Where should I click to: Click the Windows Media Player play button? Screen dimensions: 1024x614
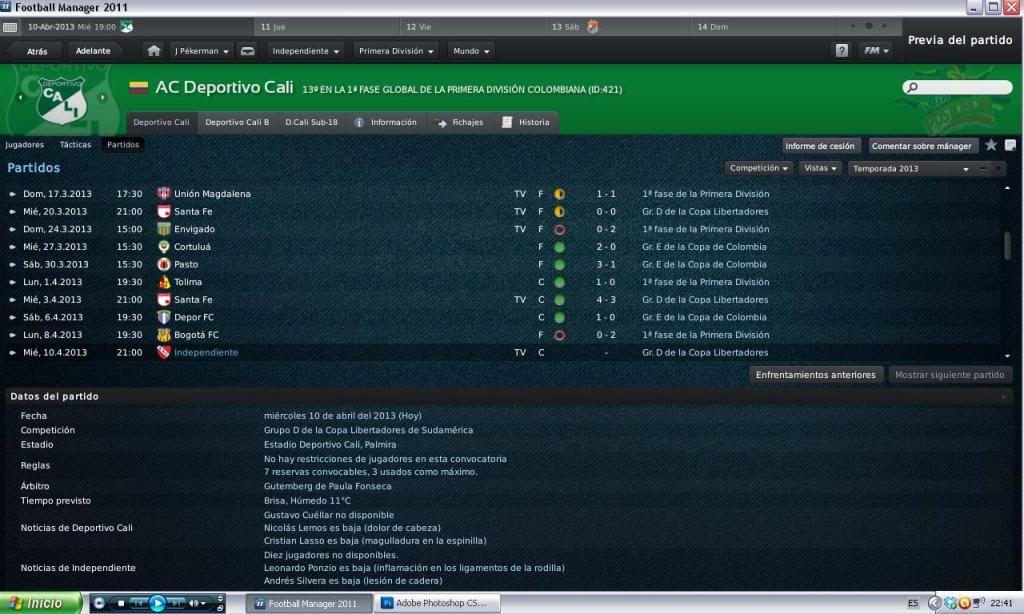click(x=157, y=603)
